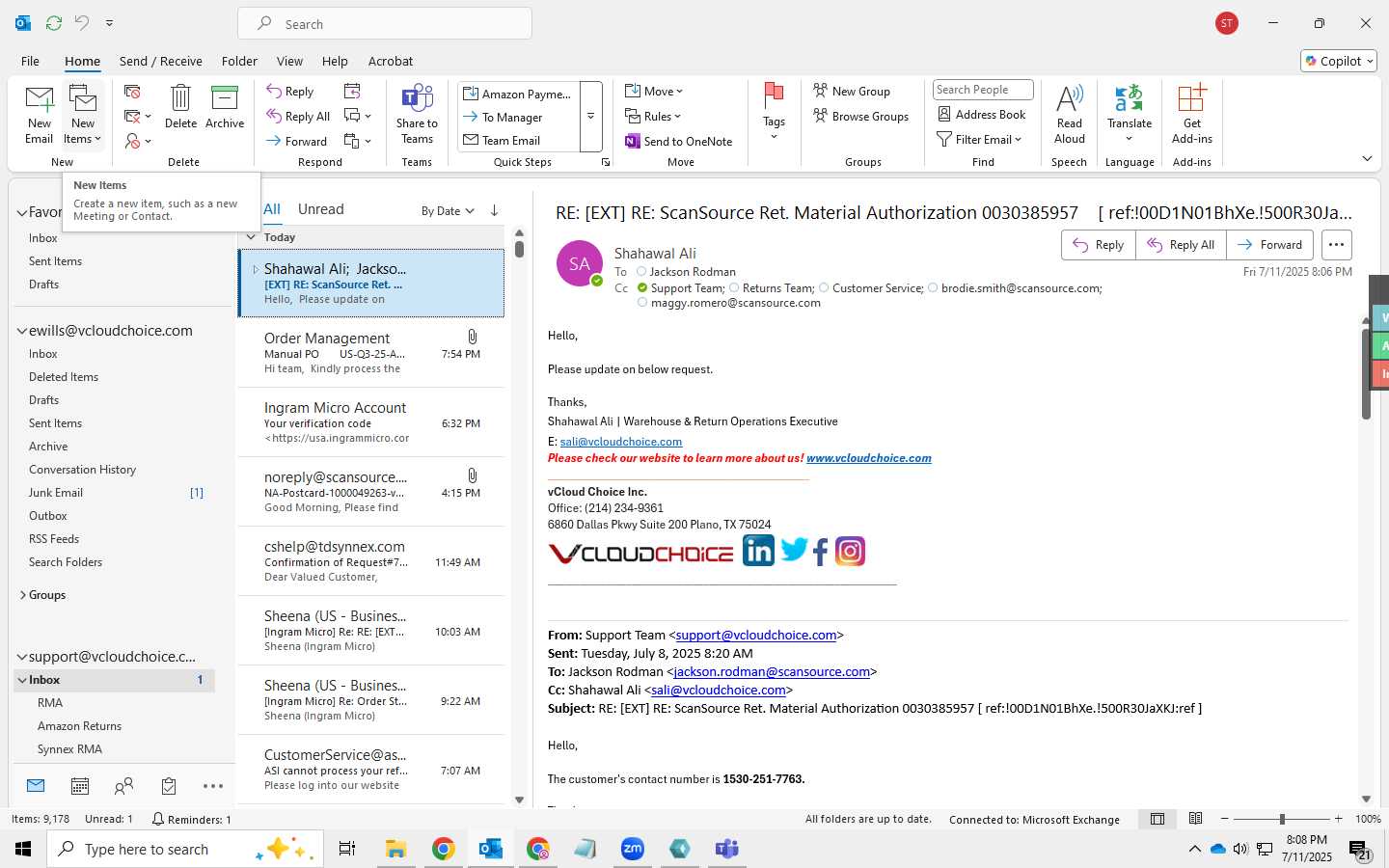
Task: Click Browse Groups in the ribbon
Action: click(x=861, y=116)
